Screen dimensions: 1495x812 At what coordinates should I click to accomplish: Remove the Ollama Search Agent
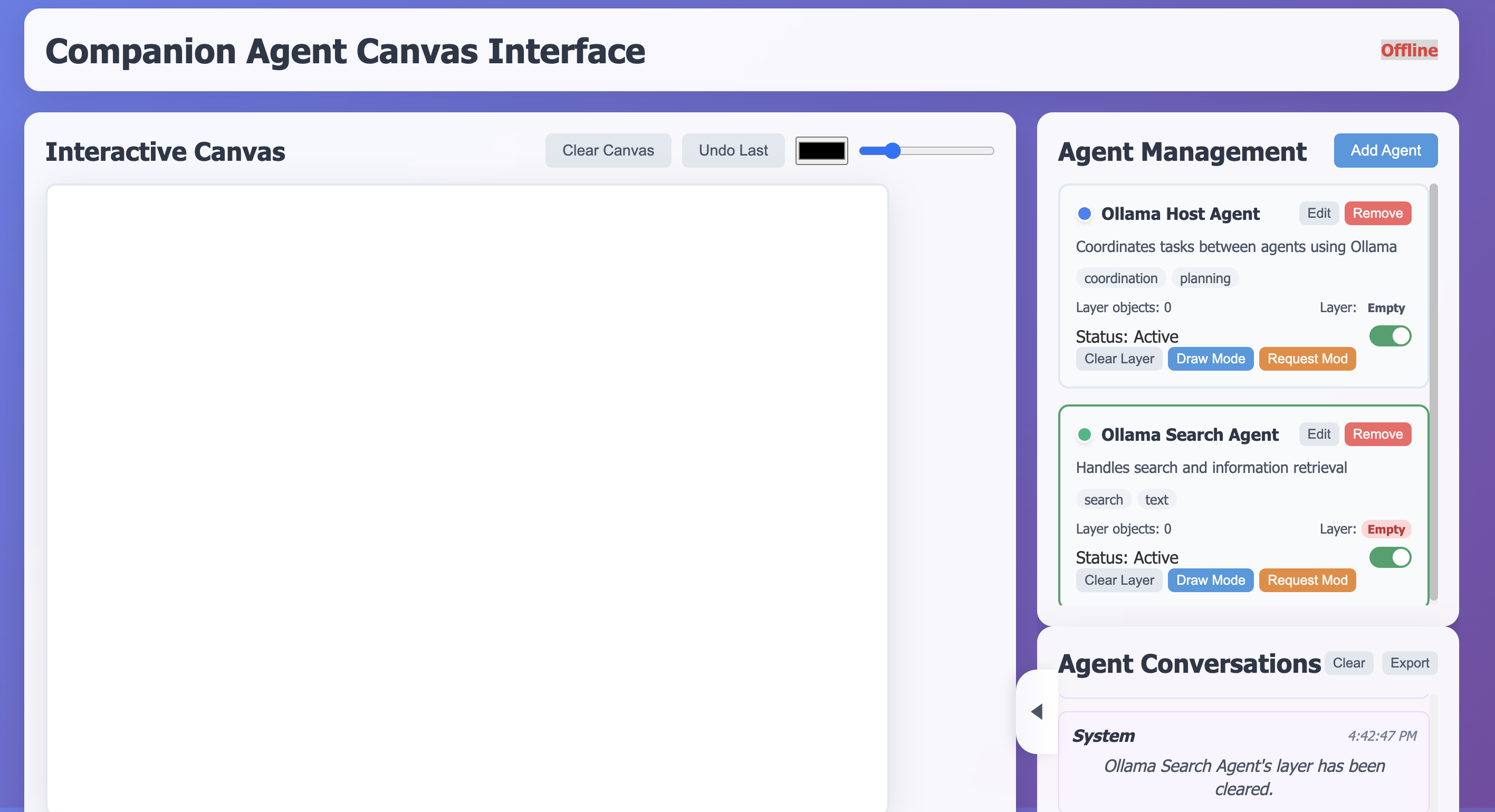pyautogui.click(x=1377, y=434)
